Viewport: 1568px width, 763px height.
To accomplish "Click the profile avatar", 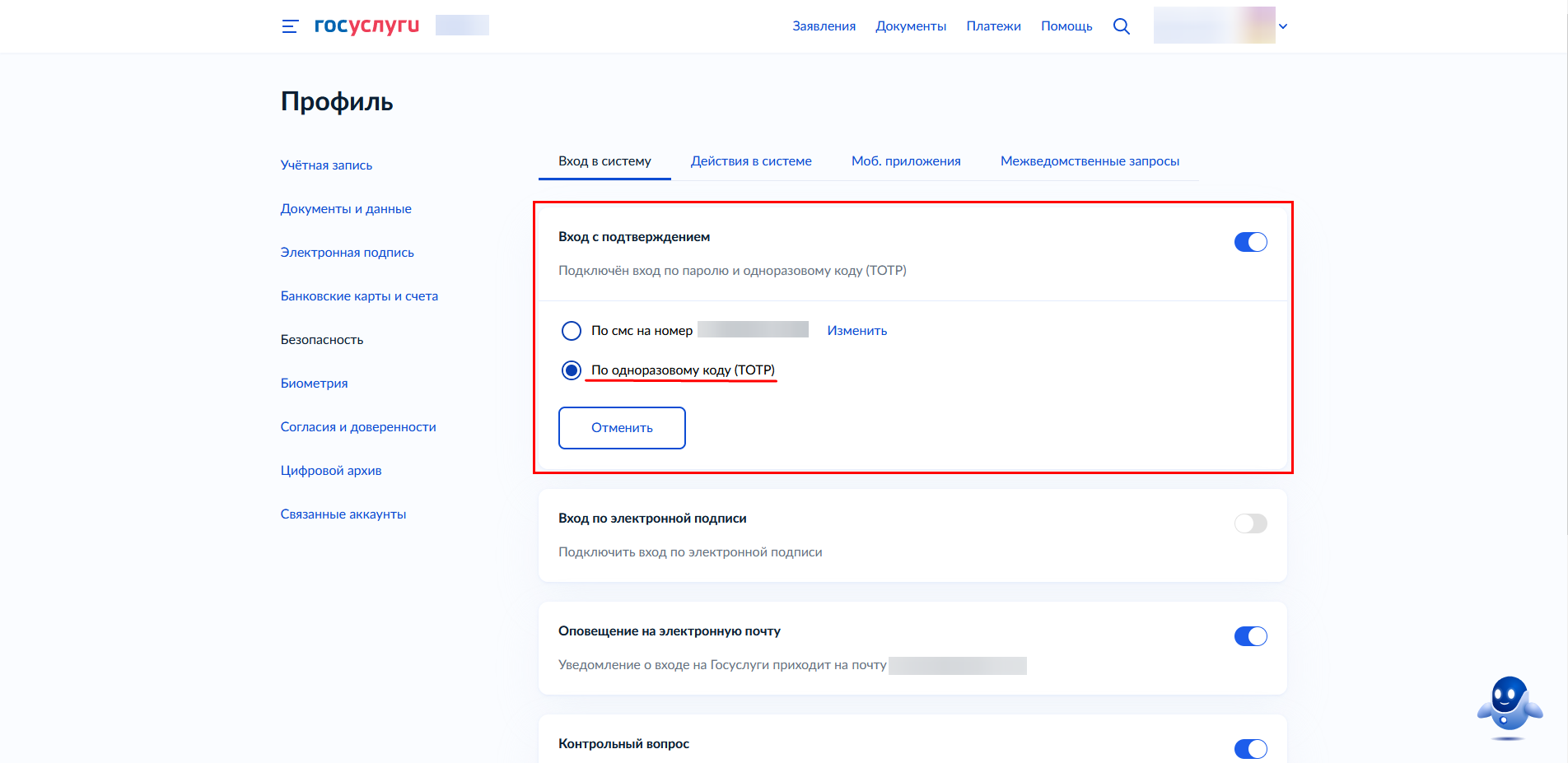I will (x=1214, y=25).
